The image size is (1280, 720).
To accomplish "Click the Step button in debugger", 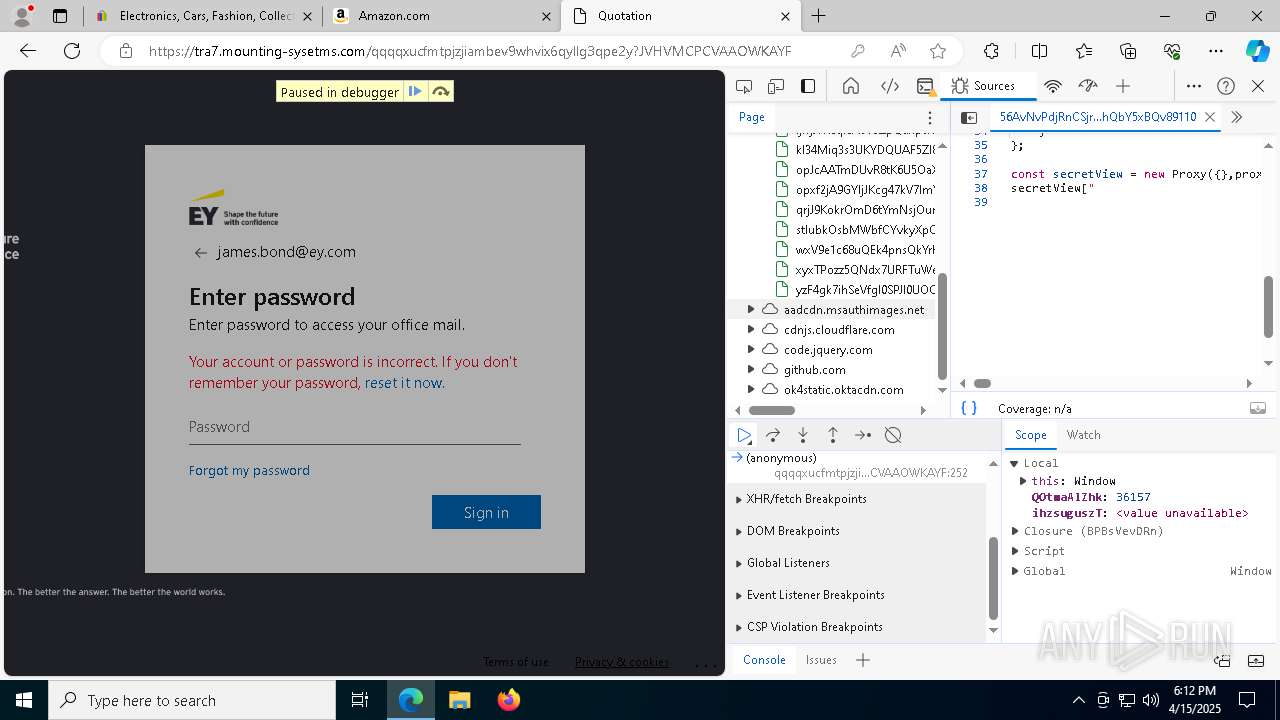I will [863, 435].
